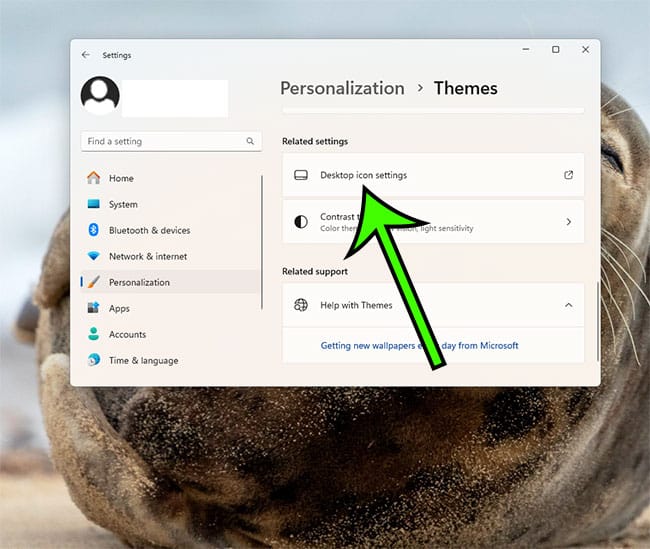Click the Home house icon in sidebar
Image resolution: width=650 pixels, height=549 pixels.
(x=94, y=178)
